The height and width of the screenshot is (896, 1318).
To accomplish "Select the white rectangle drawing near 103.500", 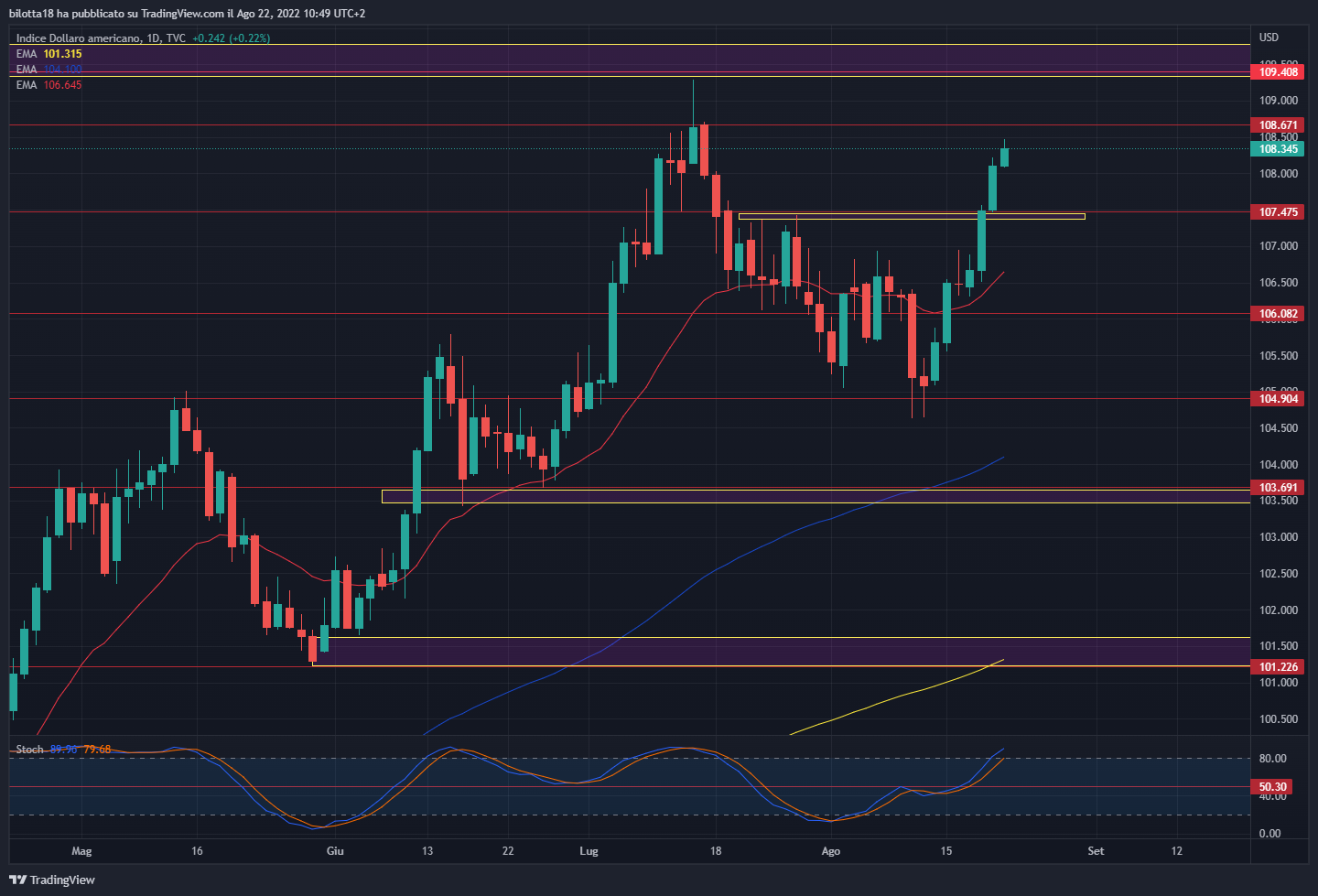I will pos(816,496).
